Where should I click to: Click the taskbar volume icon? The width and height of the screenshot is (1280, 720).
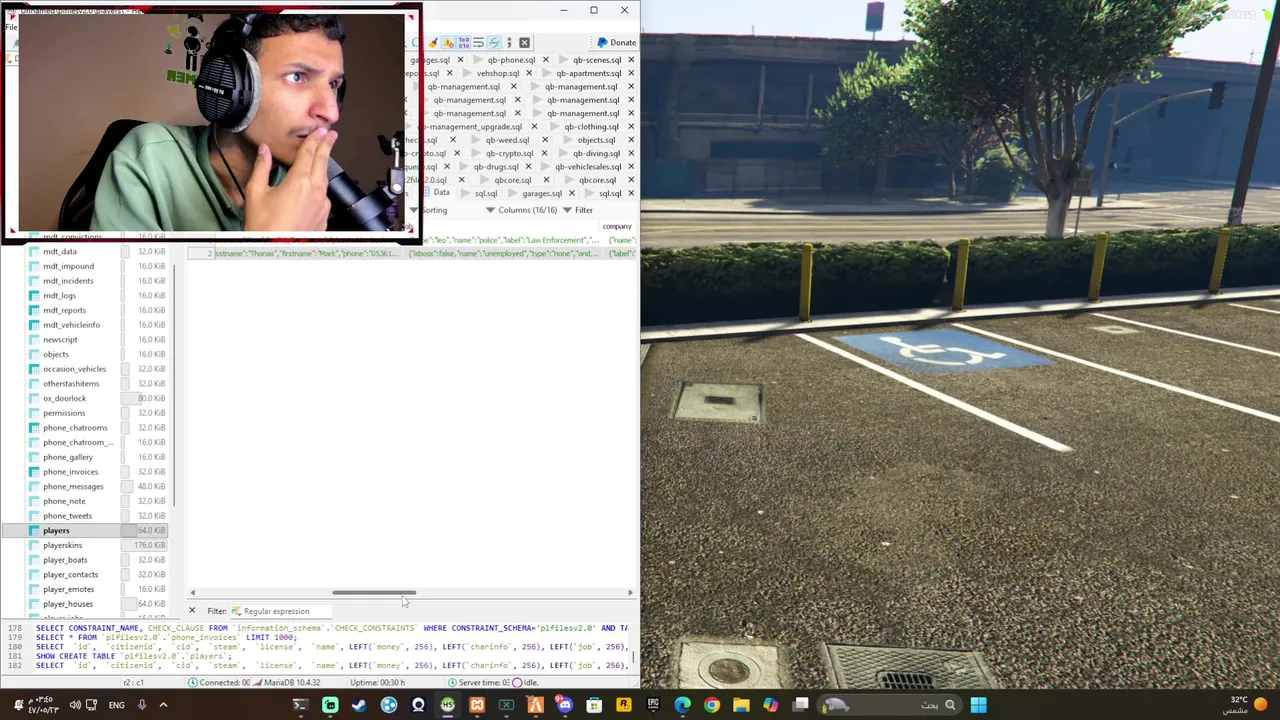(x=75, y=705)
